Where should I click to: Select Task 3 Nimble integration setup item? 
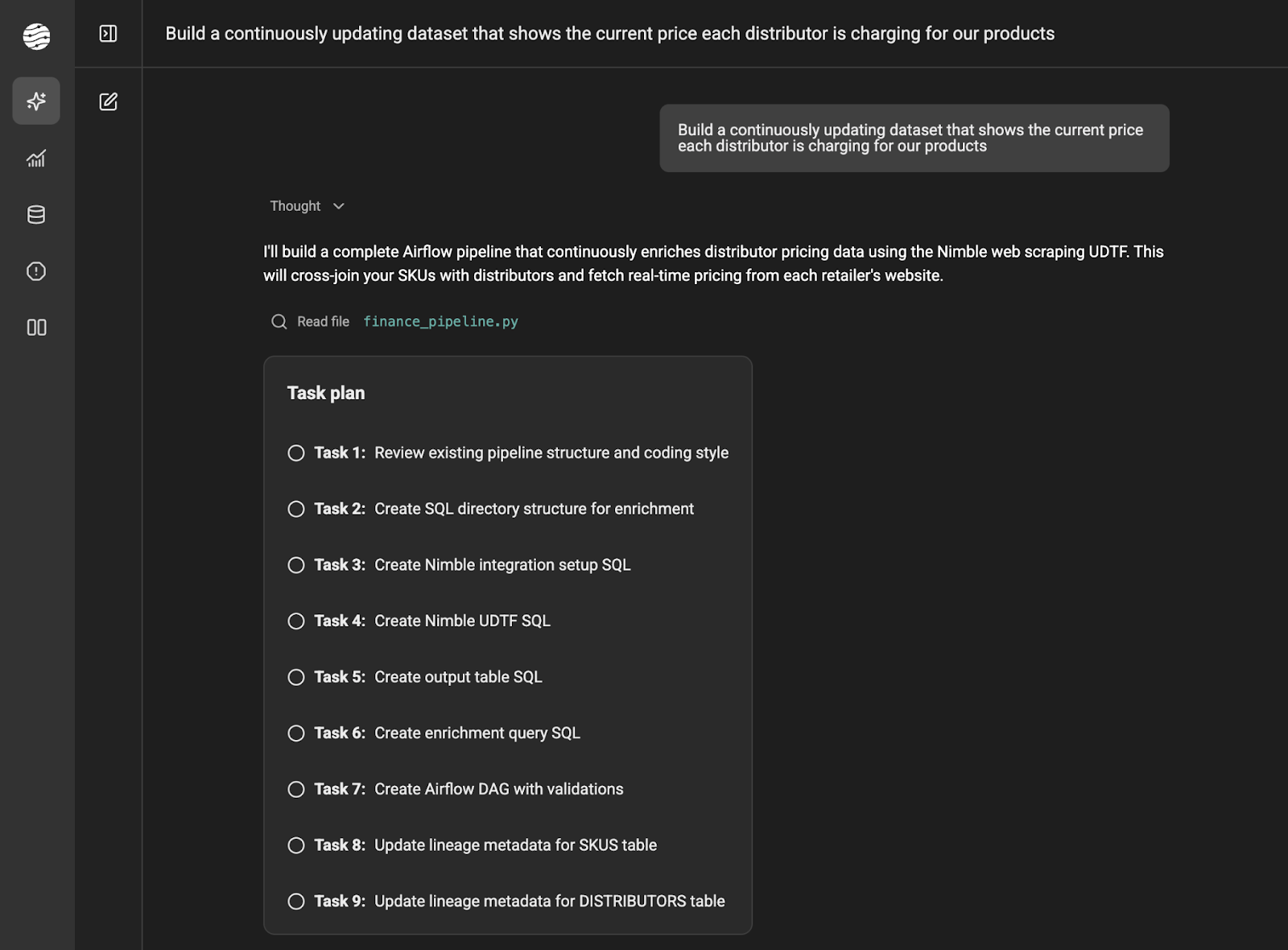pos(502,565)
